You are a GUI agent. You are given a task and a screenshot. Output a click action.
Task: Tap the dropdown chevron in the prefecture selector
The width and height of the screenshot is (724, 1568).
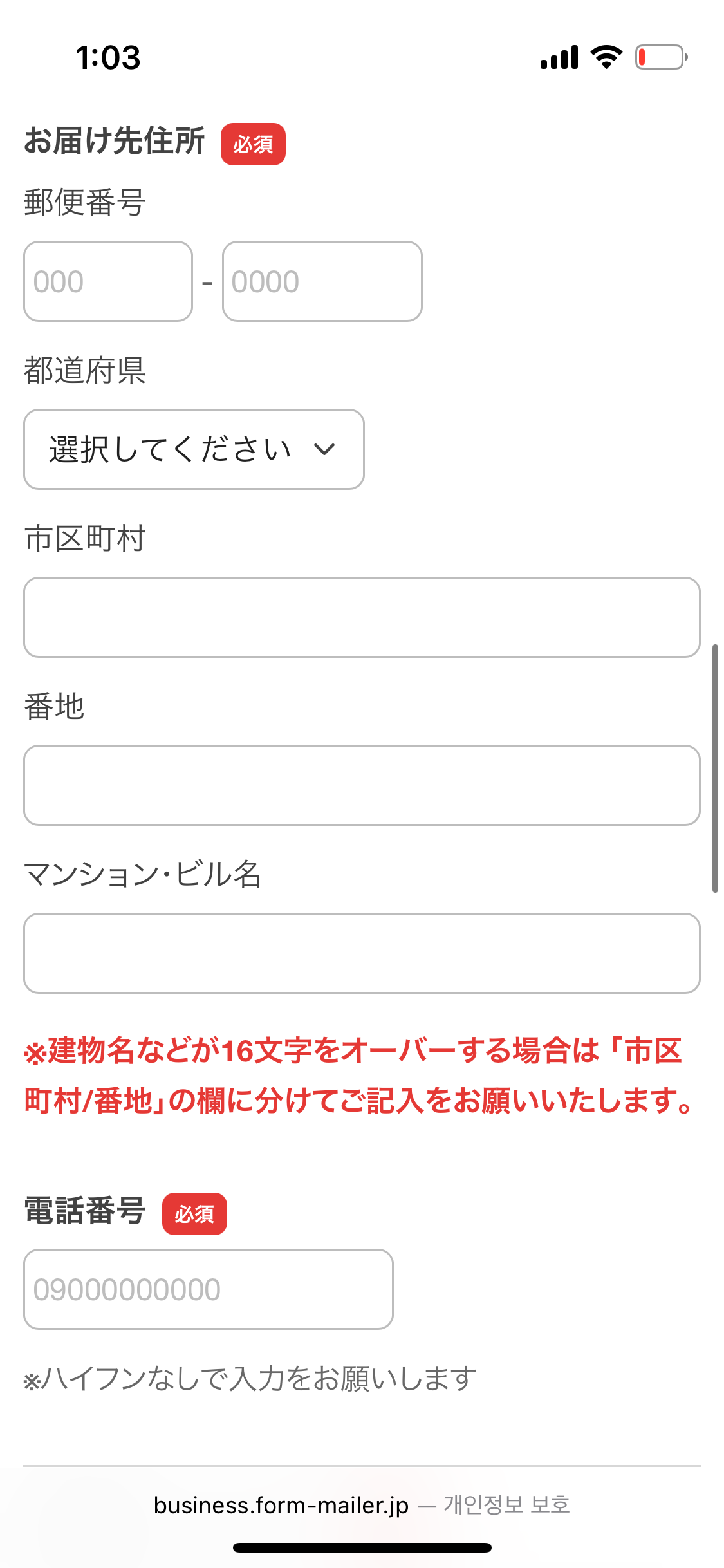[x=324, y=449]
